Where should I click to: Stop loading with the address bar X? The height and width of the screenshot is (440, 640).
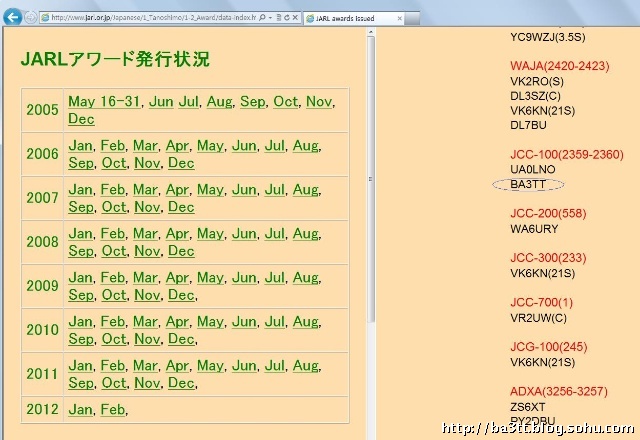tap(295, 18)
